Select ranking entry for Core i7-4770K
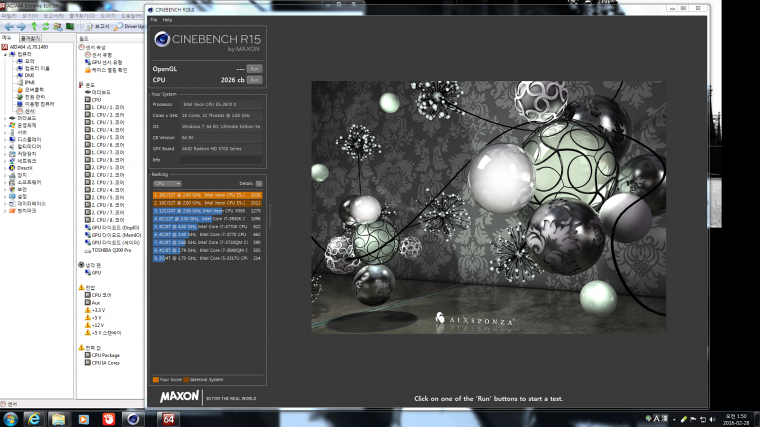 coord(207,226)
